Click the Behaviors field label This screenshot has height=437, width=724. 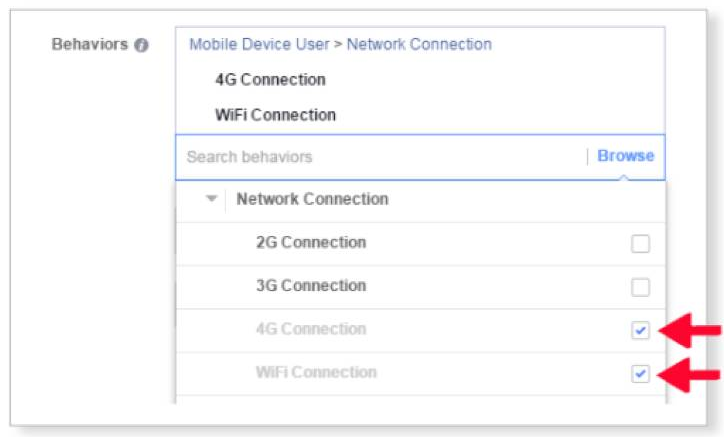click(90, 44)
